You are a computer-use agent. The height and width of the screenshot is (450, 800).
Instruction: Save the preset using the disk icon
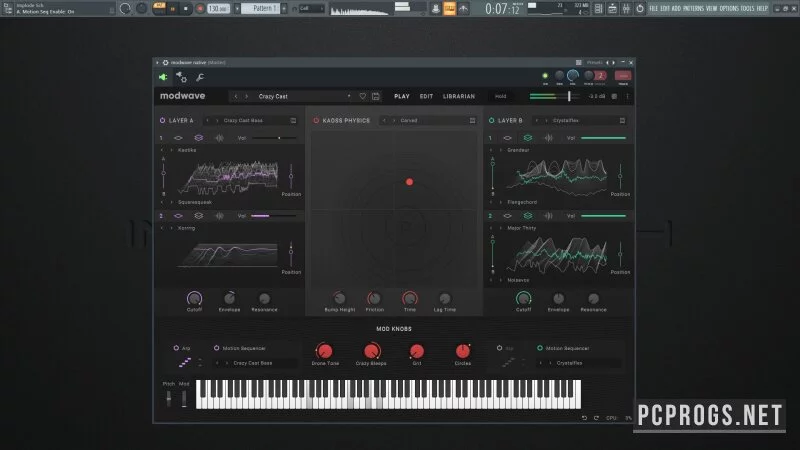376,96
